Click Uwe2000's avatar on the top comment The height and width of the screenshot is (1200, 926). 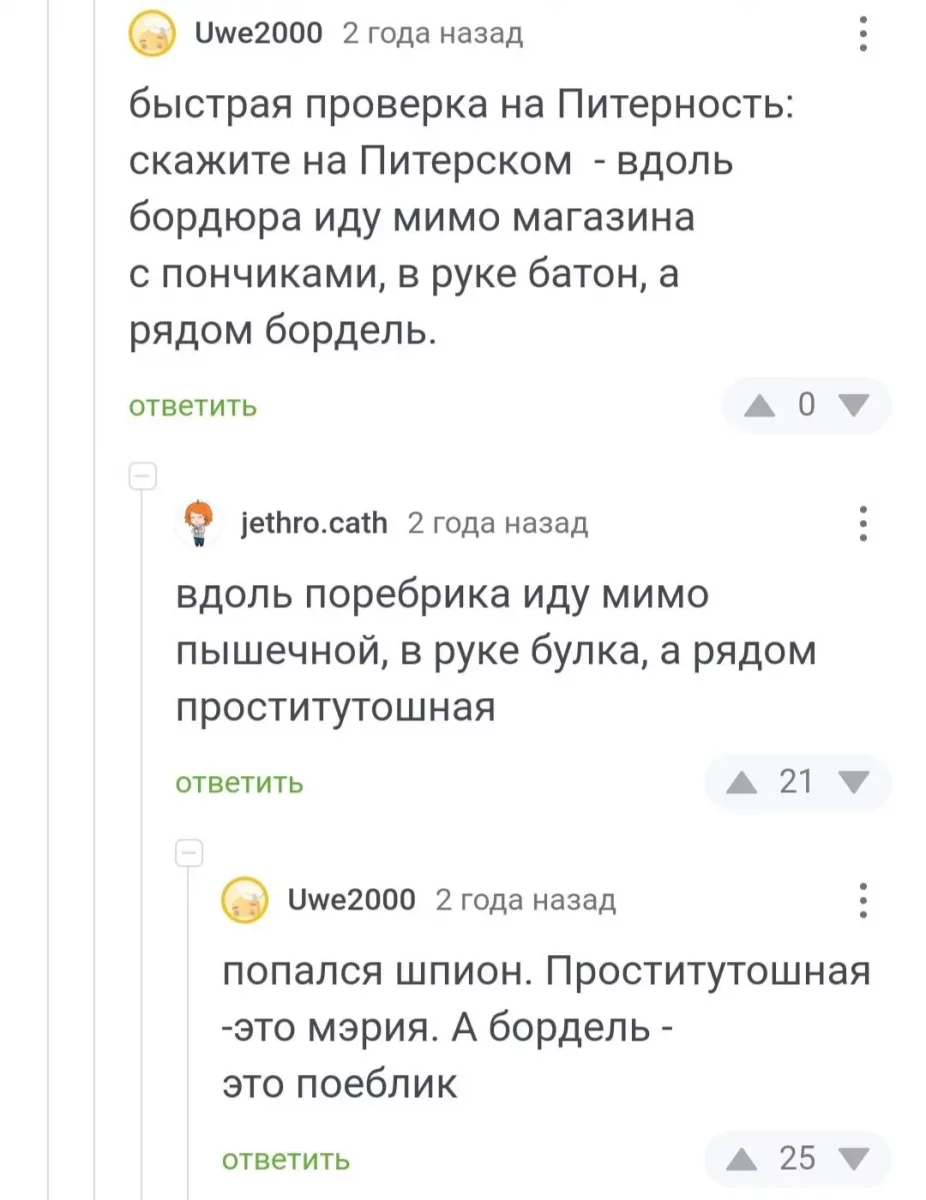pos(150,32)
